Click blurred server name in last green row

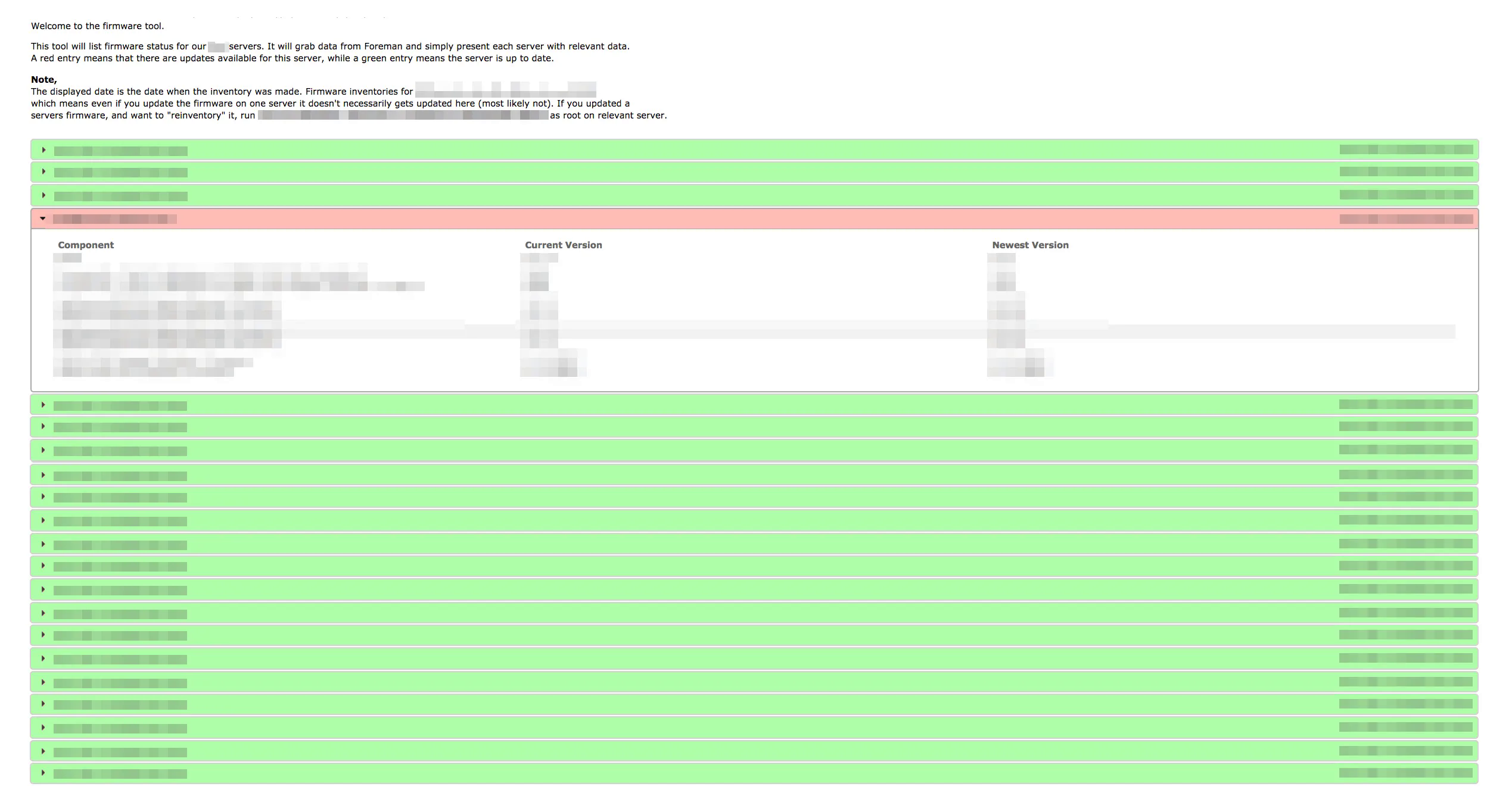pos(120,774)
